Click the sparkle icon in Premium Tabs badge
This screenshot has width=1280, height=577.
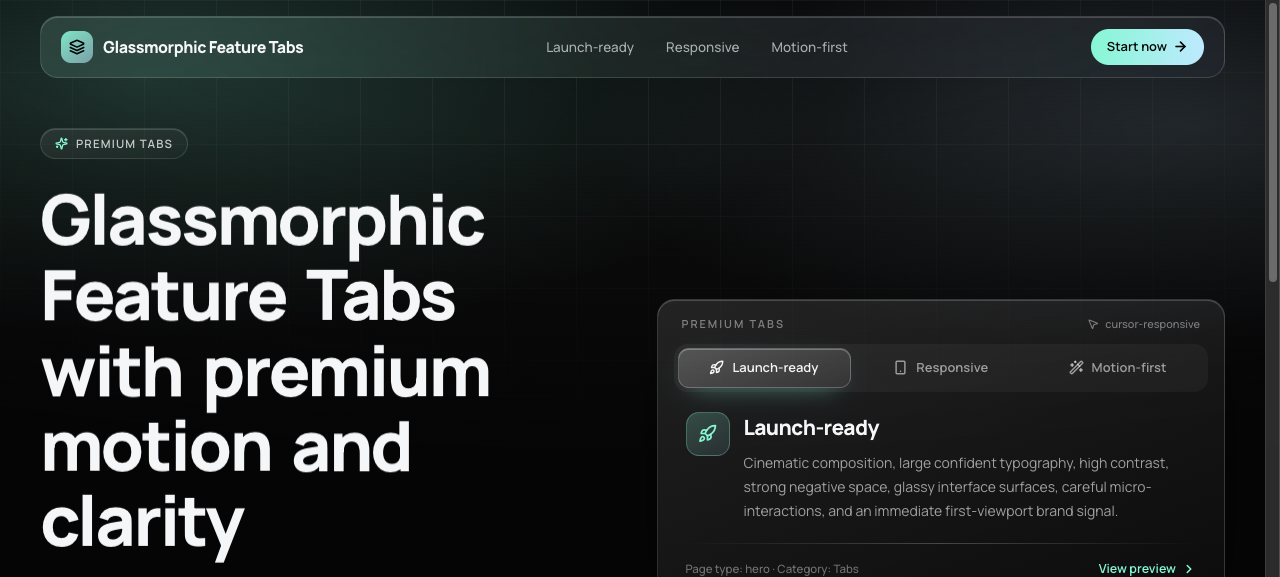coord(62,144)
